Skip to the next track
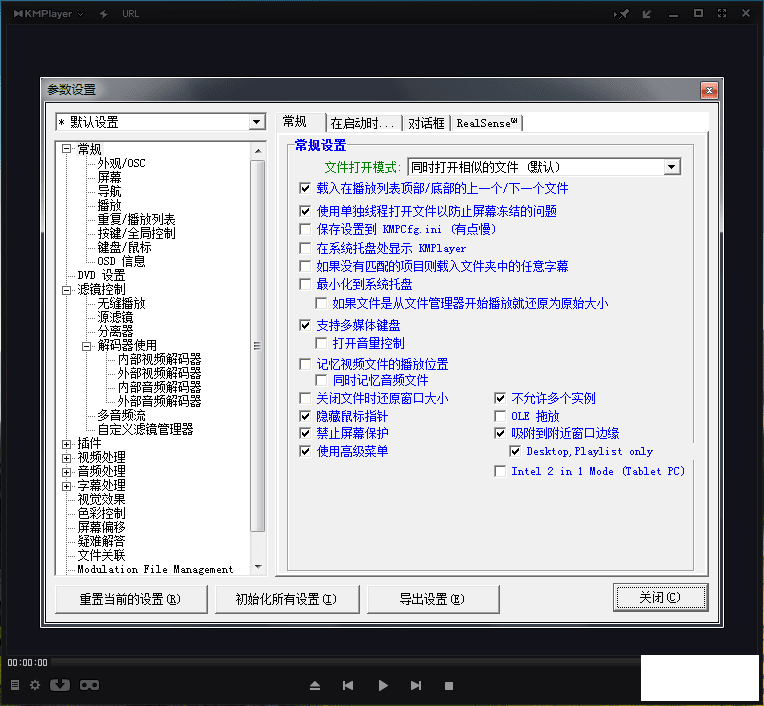This screenshot has width=764, height=706. tap(416, 686)
